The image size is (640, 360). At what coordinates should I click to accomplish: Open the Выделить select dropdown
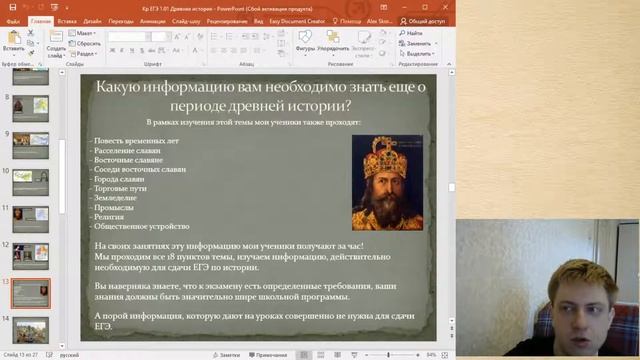416,54
